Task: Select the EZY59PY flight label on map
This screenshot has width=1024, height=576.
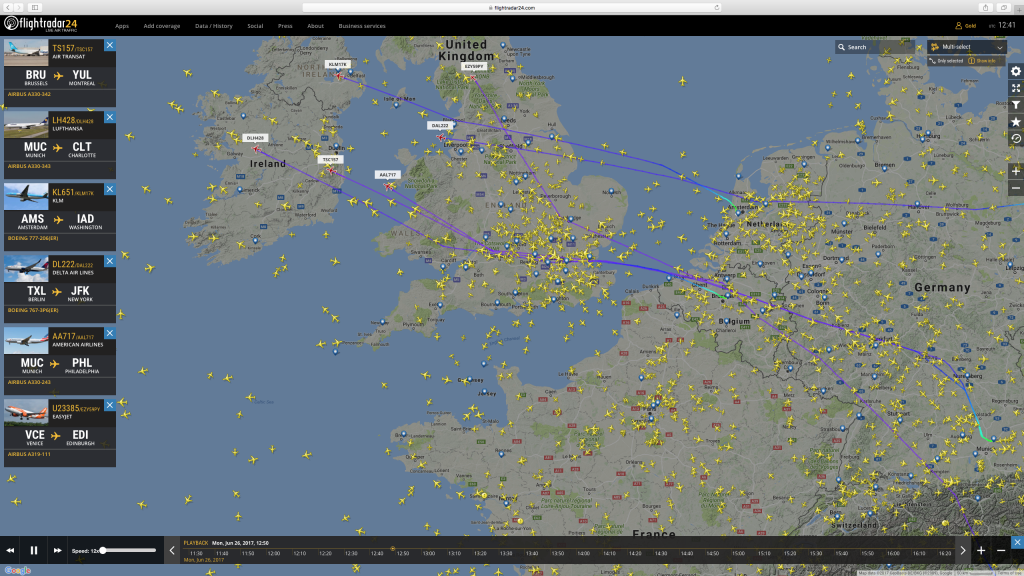Action: pyautogui.click(x=473, y=67)
